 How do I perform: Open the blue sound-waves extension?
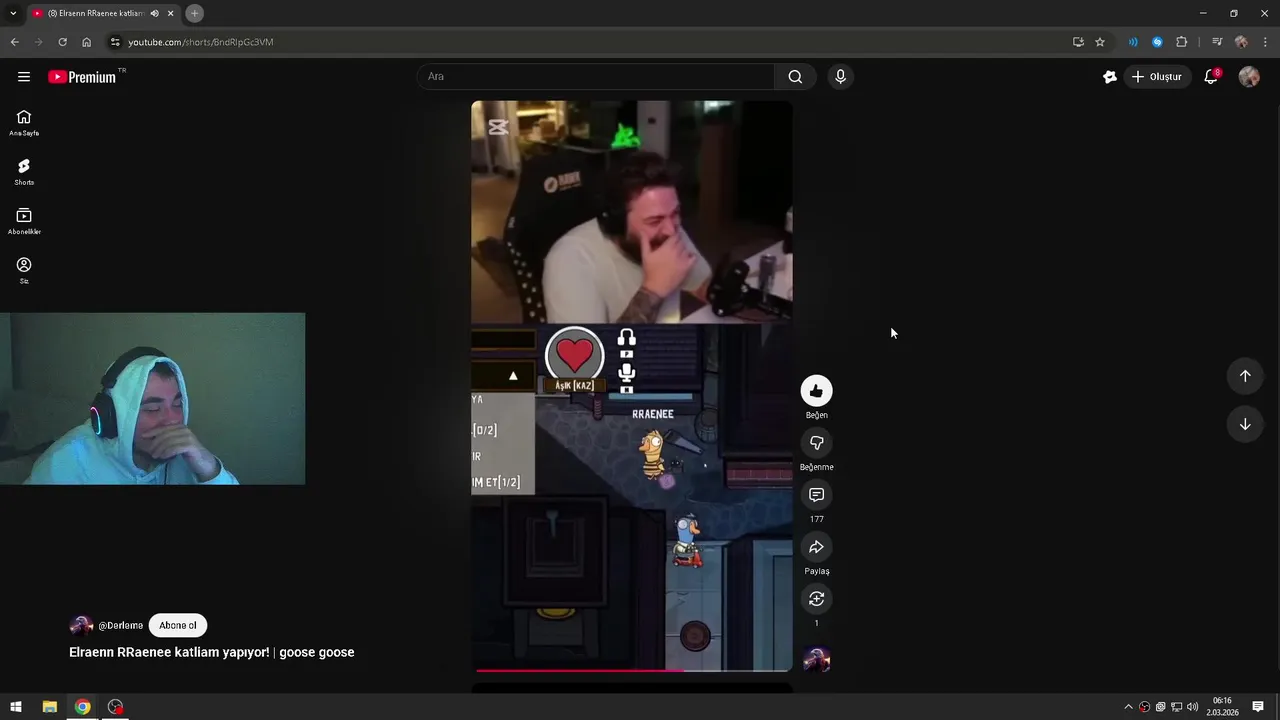click(x=1133, y=42)
